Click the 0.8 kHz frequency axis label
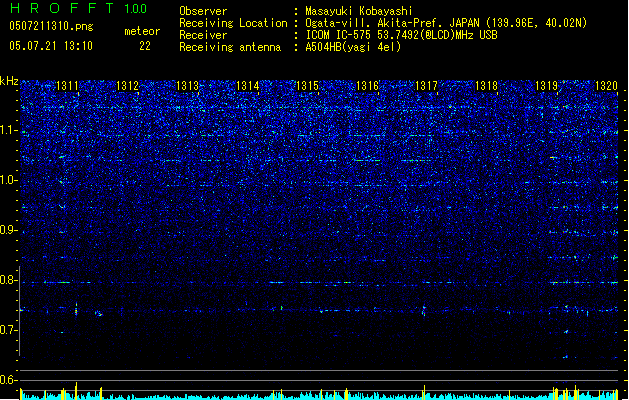The width and height of the screenshot is (629, 400). pyautogui.click(x=9, y=280)
